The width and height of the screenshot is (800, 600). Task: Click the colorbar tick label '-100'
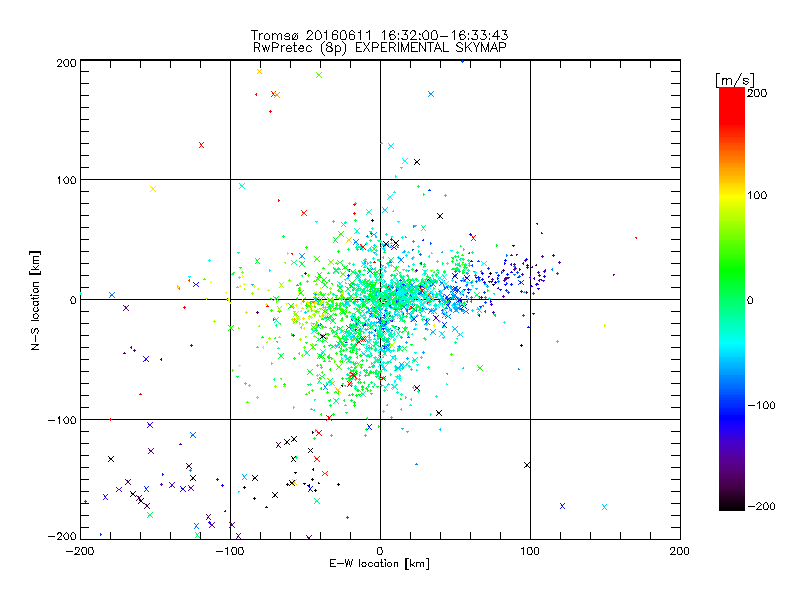tap(761, 405)
